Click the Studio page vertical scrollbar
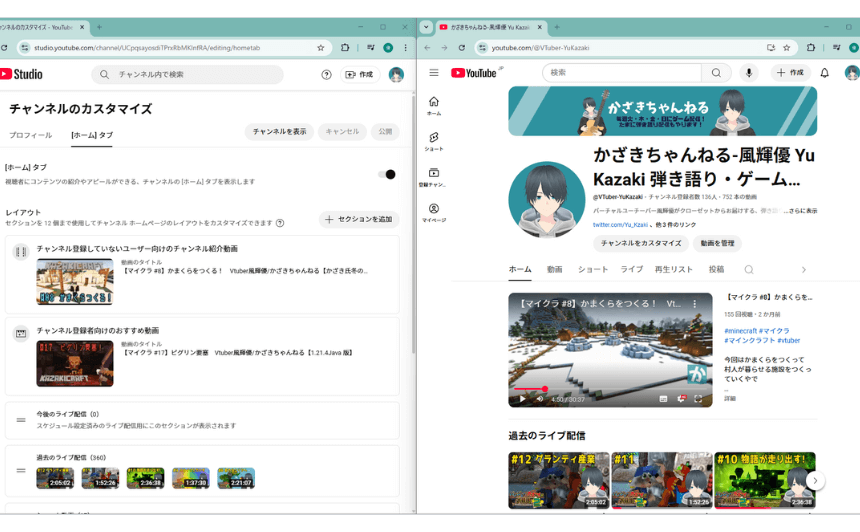This screenshot has width=860, height=532. [x=414, y=225]
